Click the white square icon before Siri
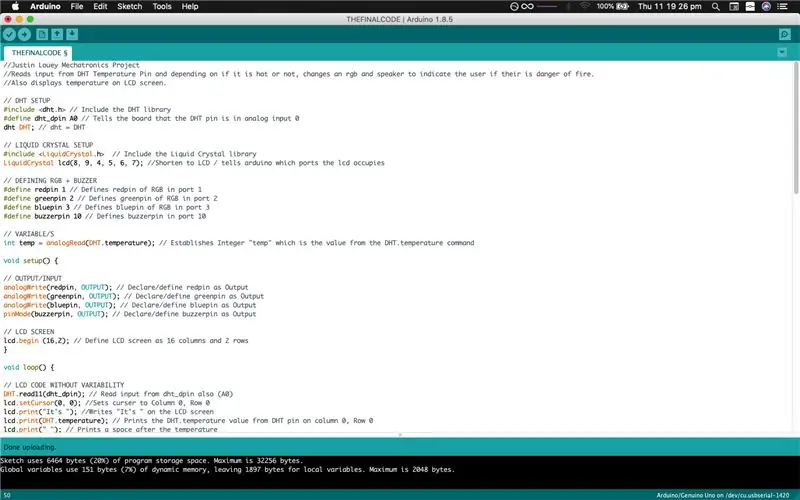 750,7
